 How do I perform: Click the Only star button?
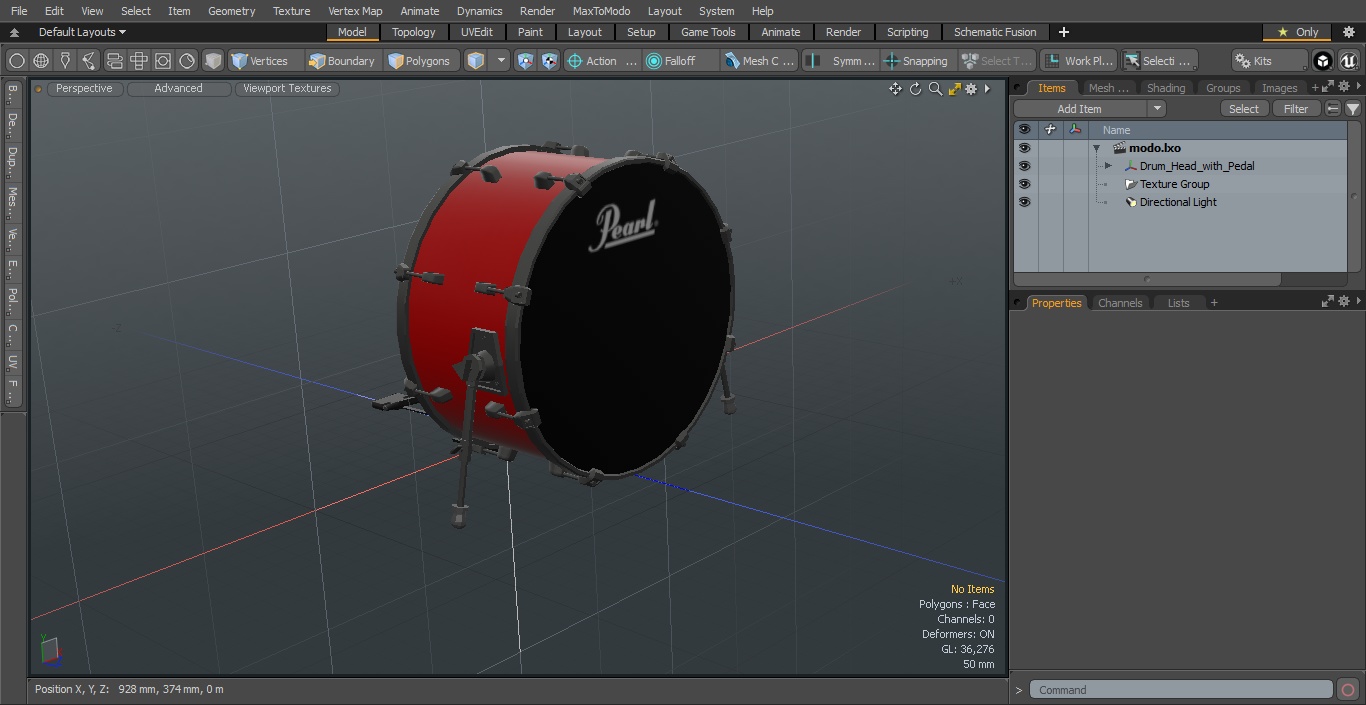click(x=1297, y=32)
